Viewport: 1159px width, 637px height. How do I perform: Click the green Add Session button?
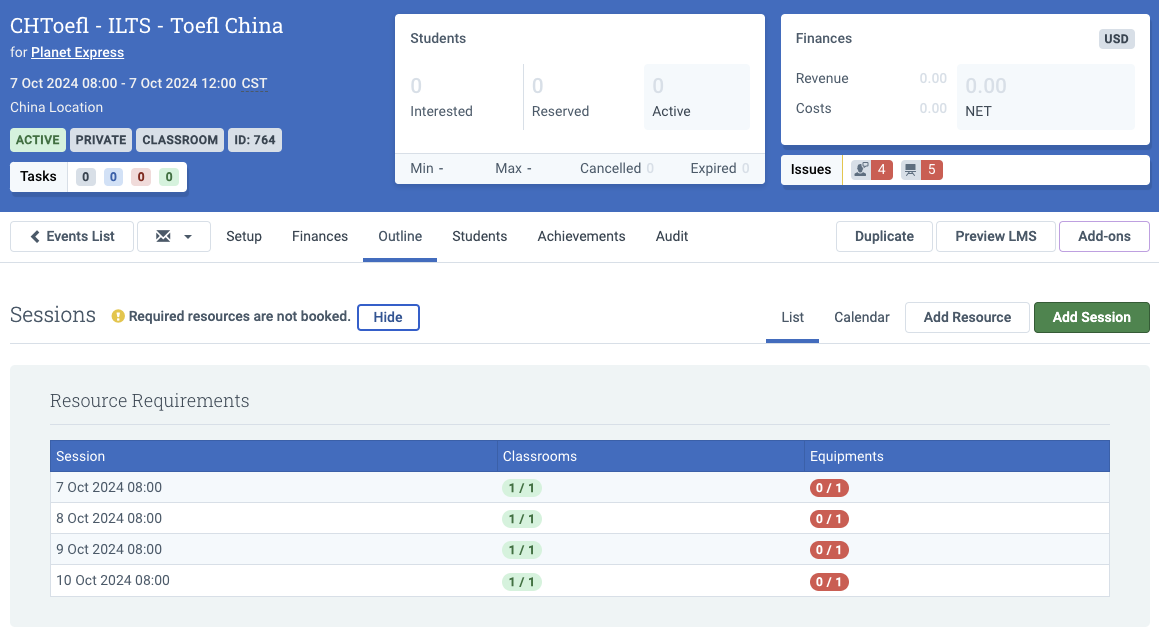coord(1092,317)
